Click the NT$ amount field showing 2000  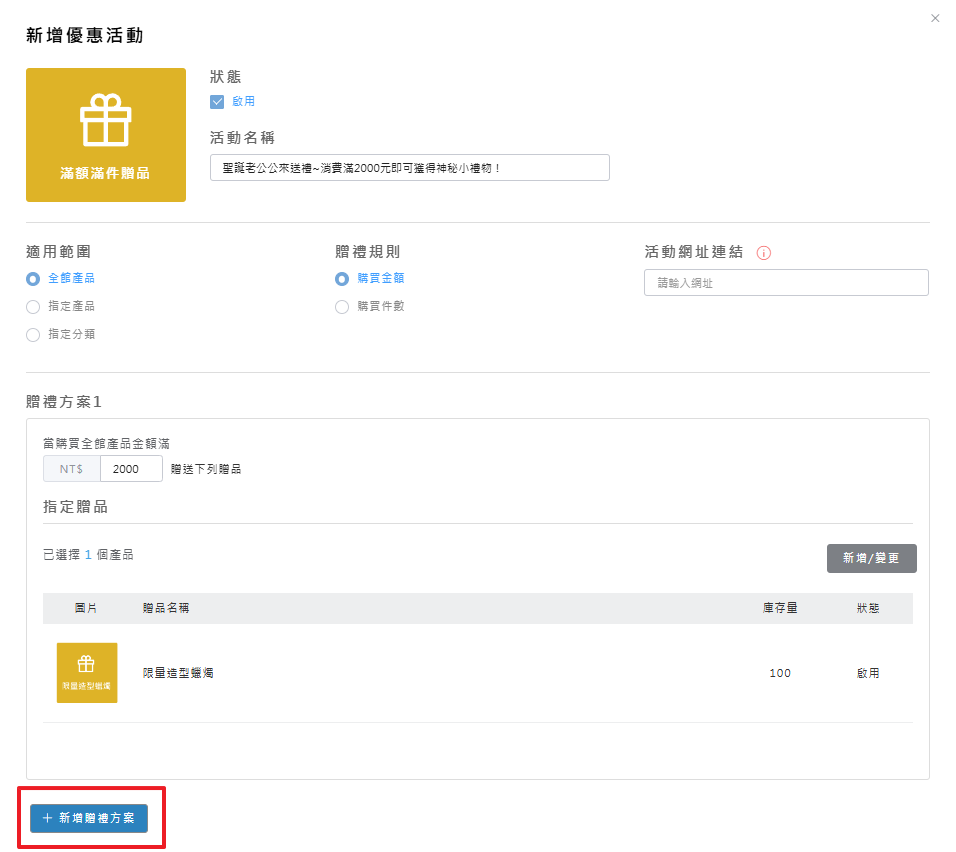click(x=131, y=469)
